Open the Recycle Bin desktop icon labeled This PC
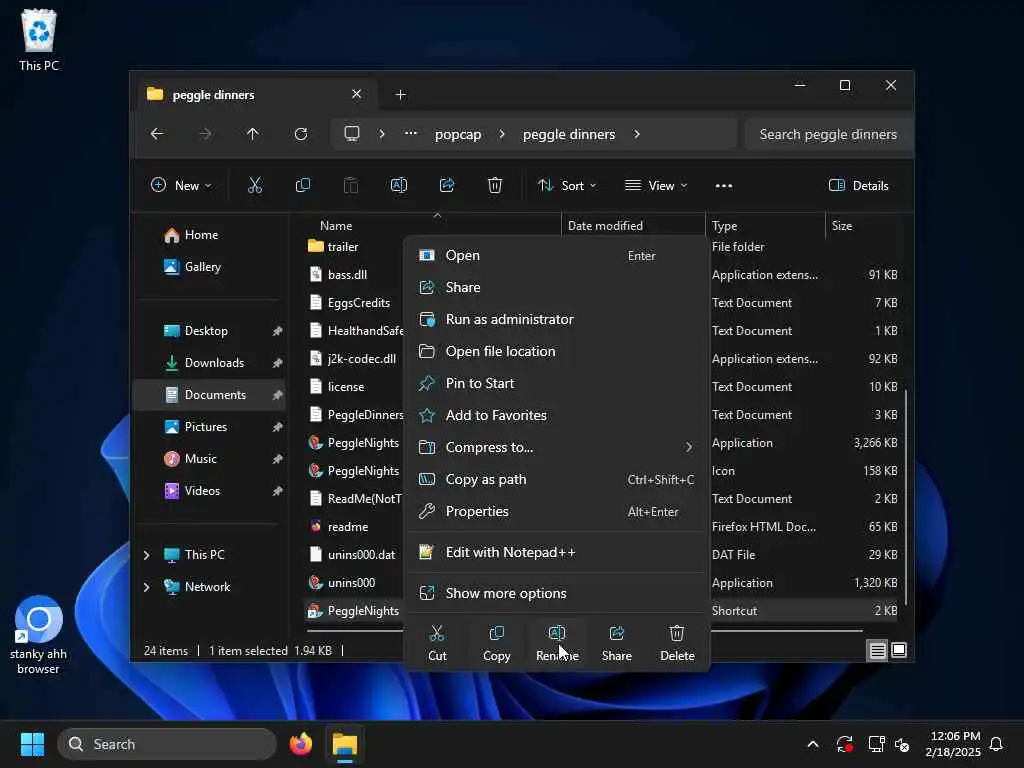 tap(39, 39)
